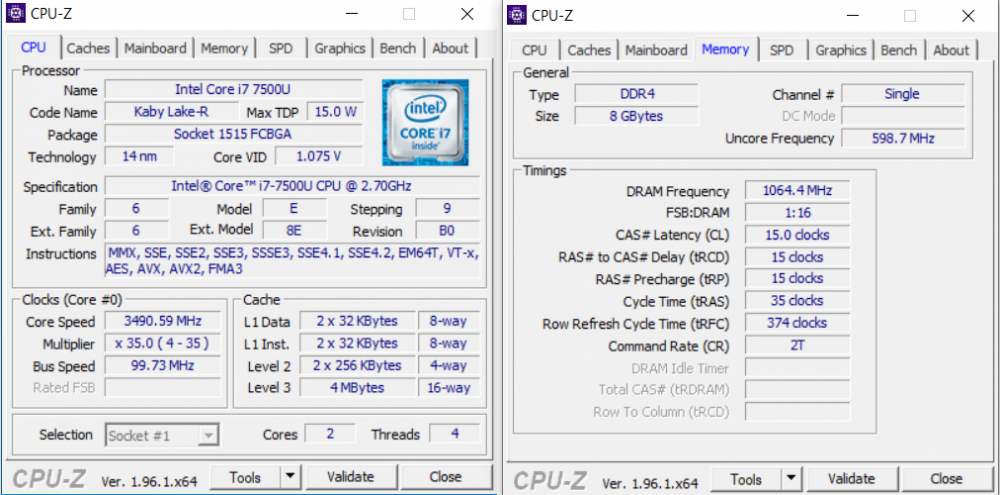Open About tab in left CPU-Z window
This screenshot has width=1000, height=495.
(450, 48)
